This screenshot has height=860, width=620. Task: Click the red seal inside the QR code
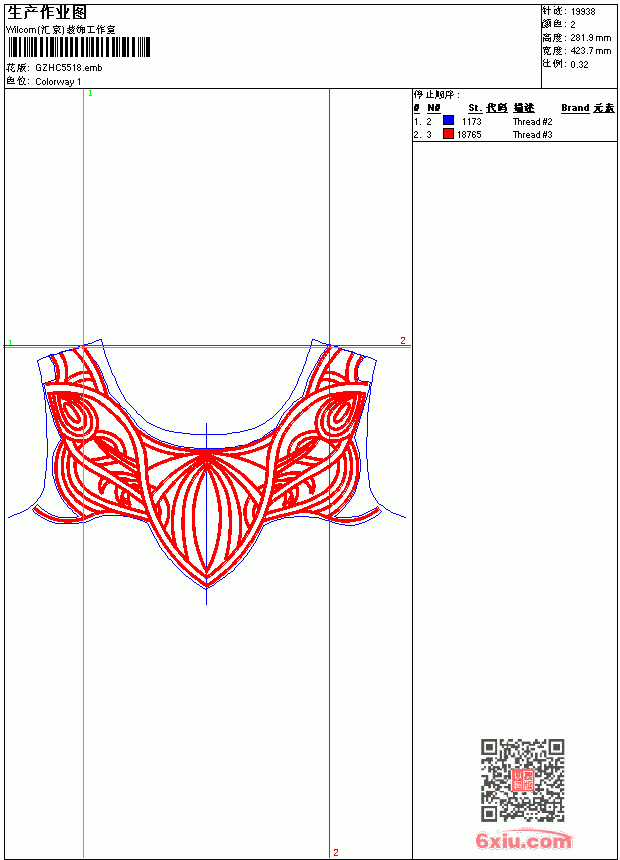522,780
